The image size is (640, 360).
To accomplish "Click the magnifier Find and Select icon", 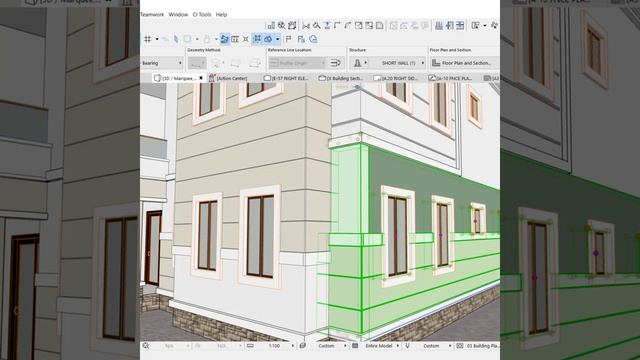I will (282, 25).
